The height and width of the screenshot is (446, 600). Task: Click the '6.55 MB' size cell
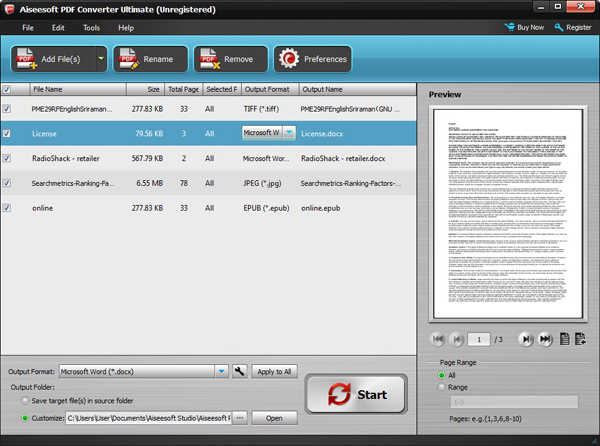click(150, 183)
